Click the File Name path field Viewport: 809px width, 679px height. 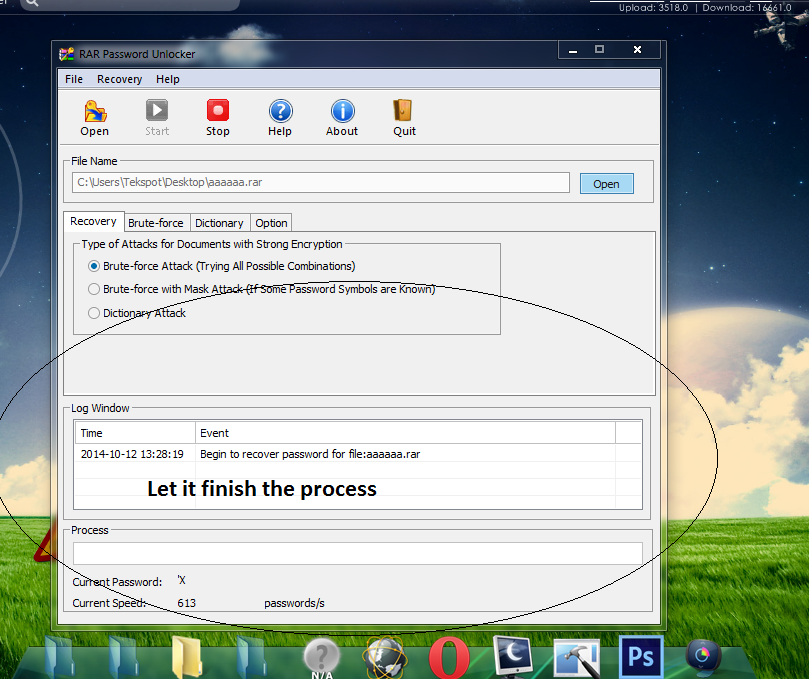point(321,182)
